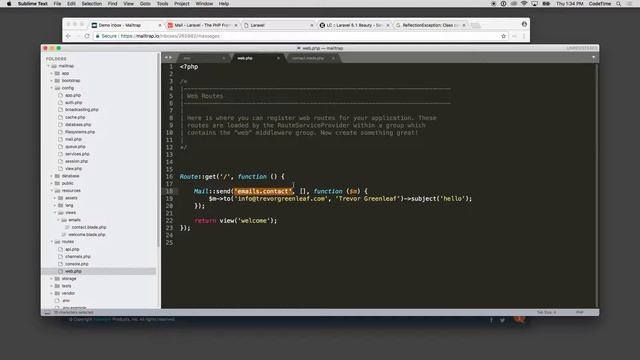The height and width of the screenshot is (360, 640).
Task: Open the Apple menu
Action: 9,4
